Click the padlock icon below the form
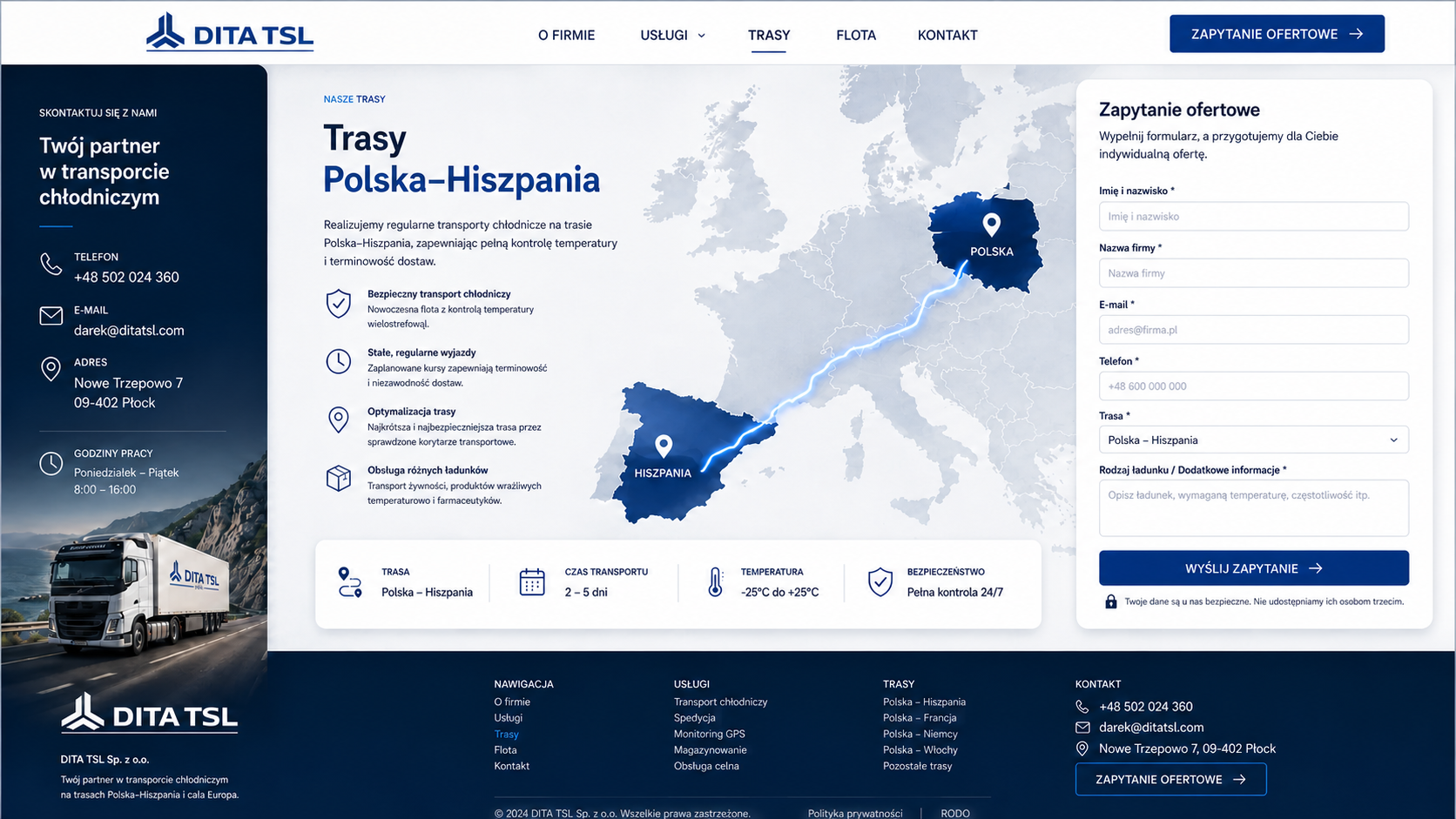This screenshot has width=1456, height=819. tap(1111, 601)
